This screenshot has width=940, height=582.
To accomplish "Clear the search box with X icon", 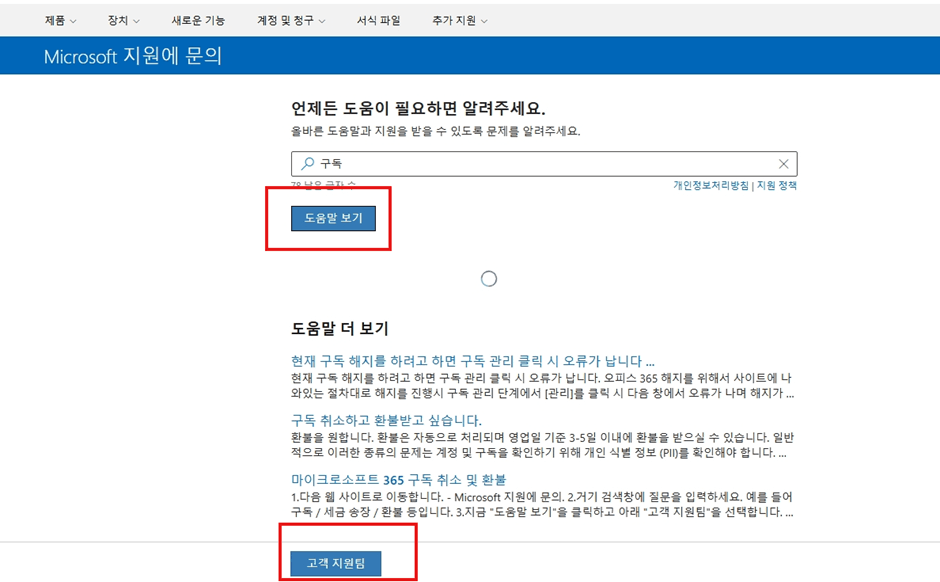I will point(783,164).
